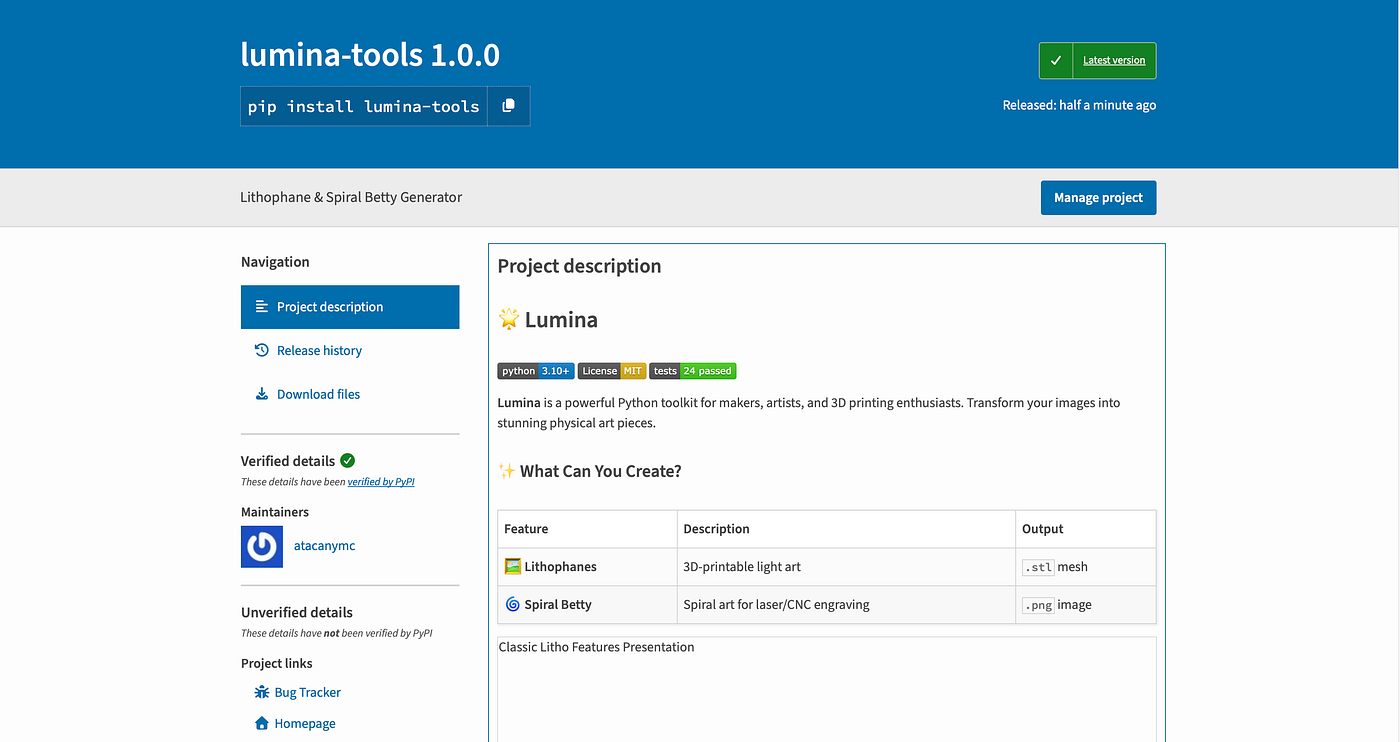Click the python 3.10+ badge

click(x=536, y=371)
